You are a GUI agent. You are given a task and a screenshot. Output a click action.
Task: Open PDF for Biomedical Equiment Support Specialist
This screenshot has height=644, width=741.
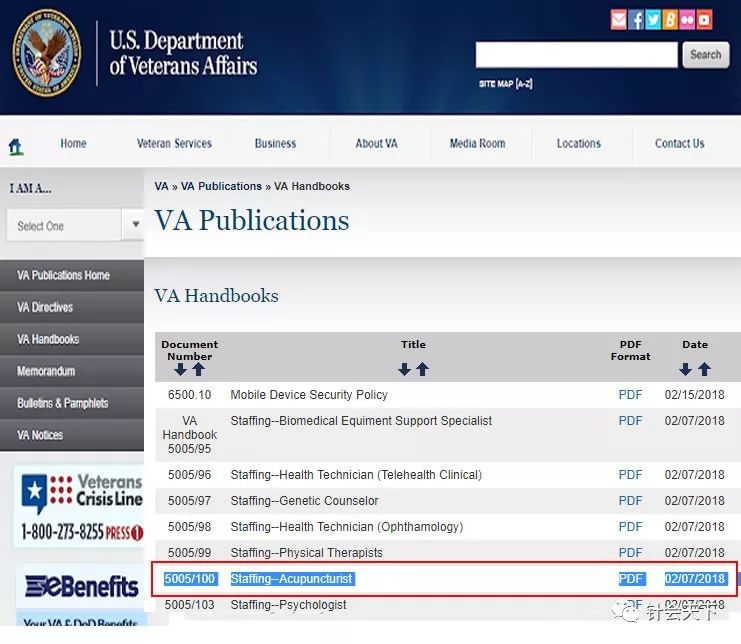pos(630,421)
